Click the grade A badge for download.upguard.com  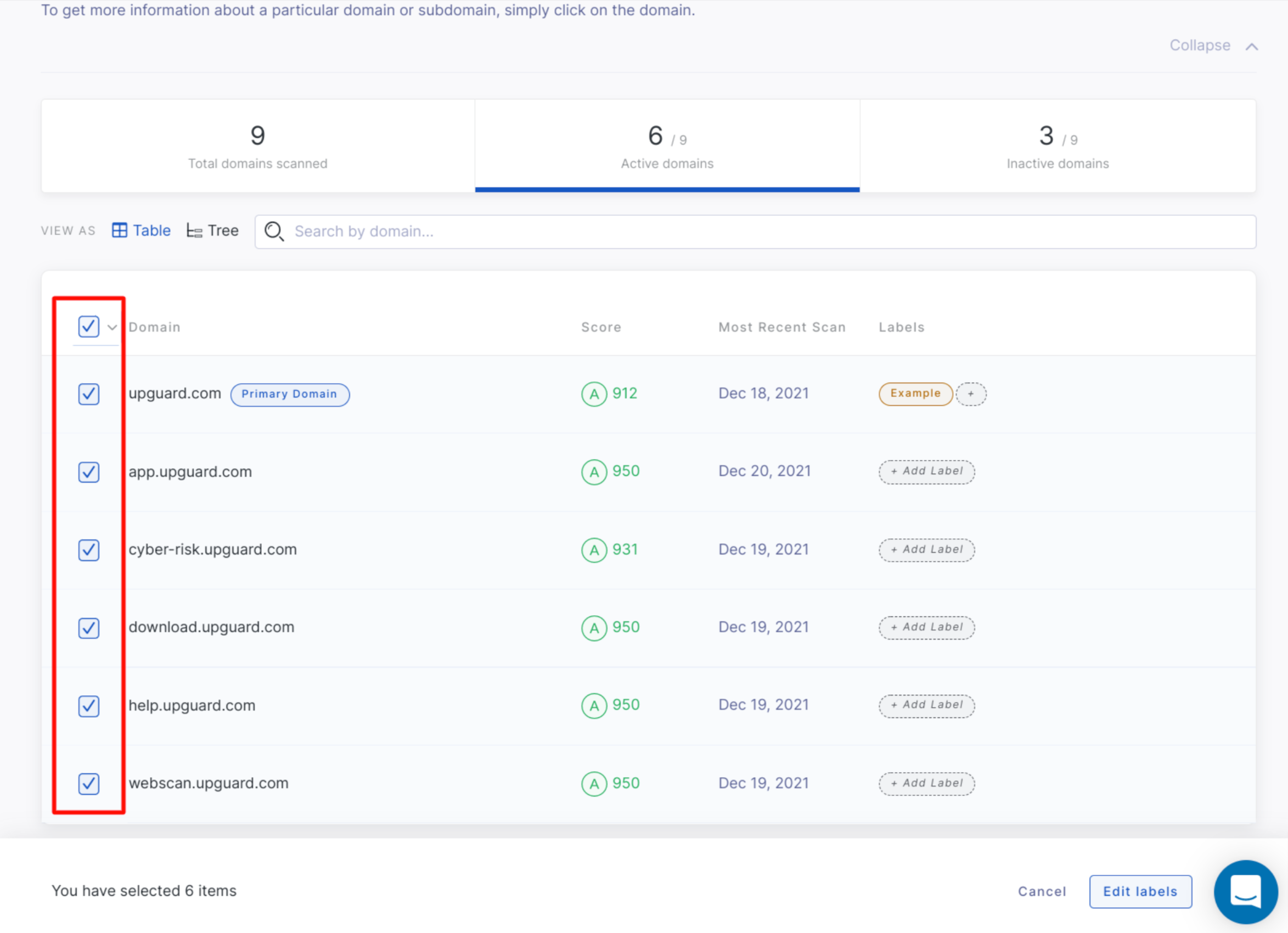[594, 628]
